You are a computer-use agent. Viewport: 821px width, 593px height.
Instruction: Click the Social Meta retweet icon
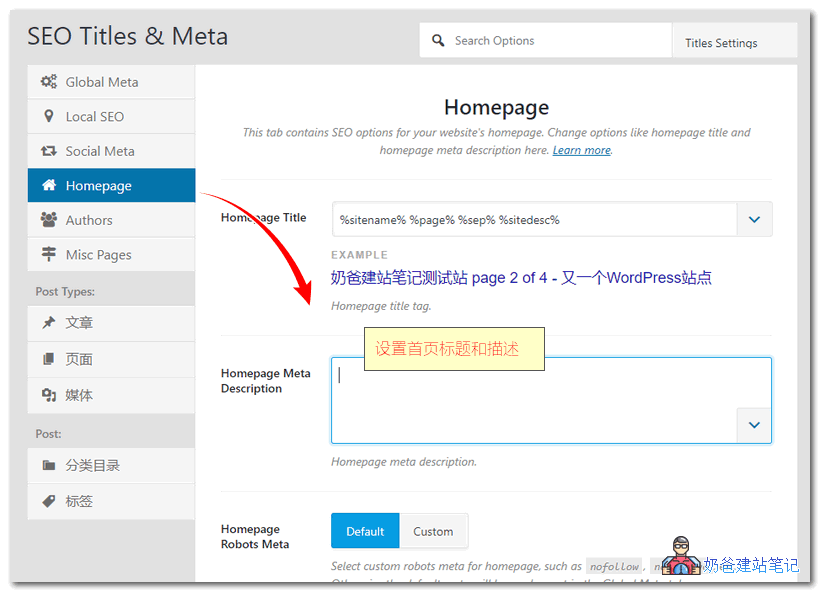tap(48, 151)
